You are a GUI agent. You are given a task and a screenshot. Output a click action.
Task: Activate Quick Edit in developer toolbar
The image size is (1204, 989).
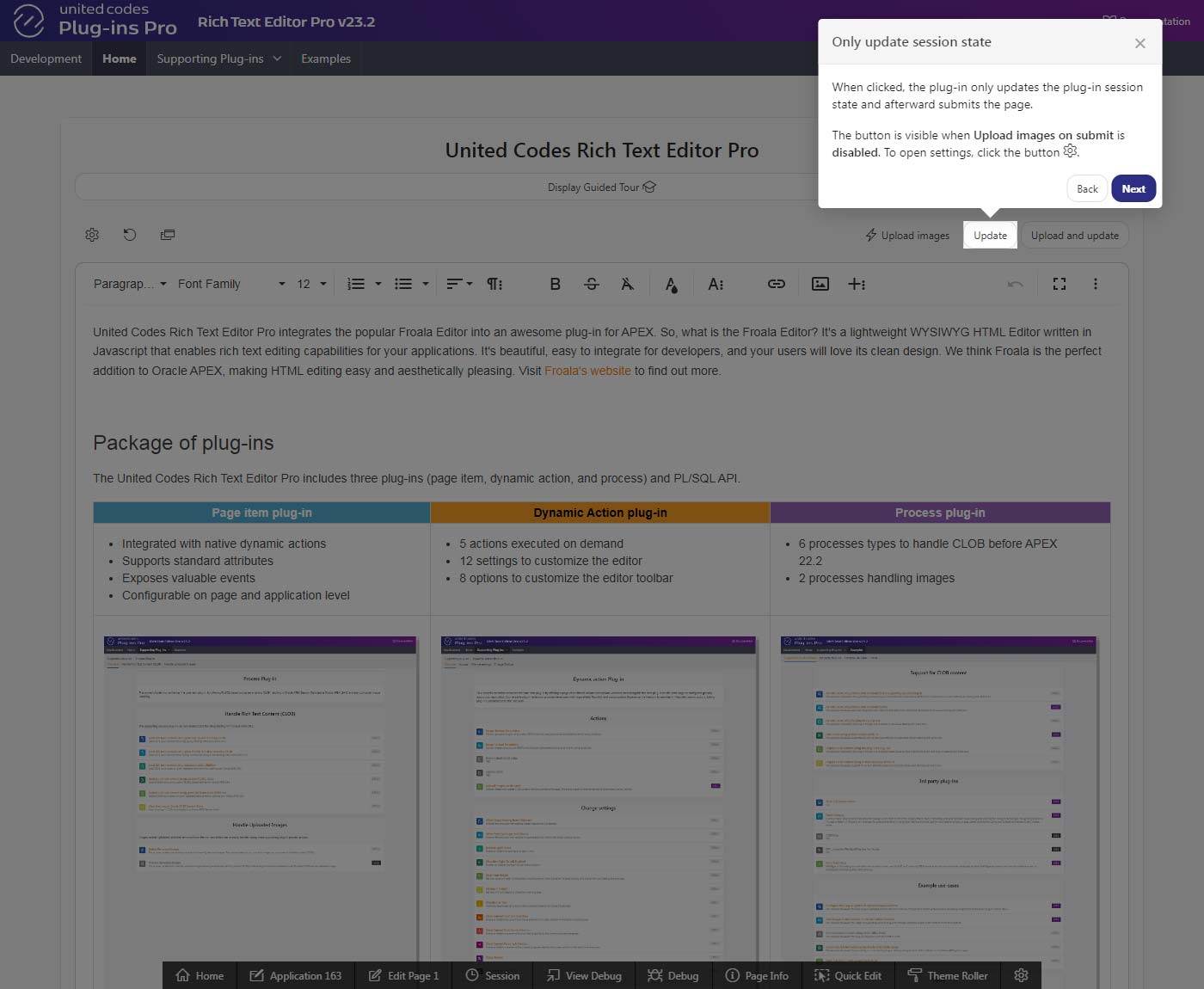click(848, 975)
